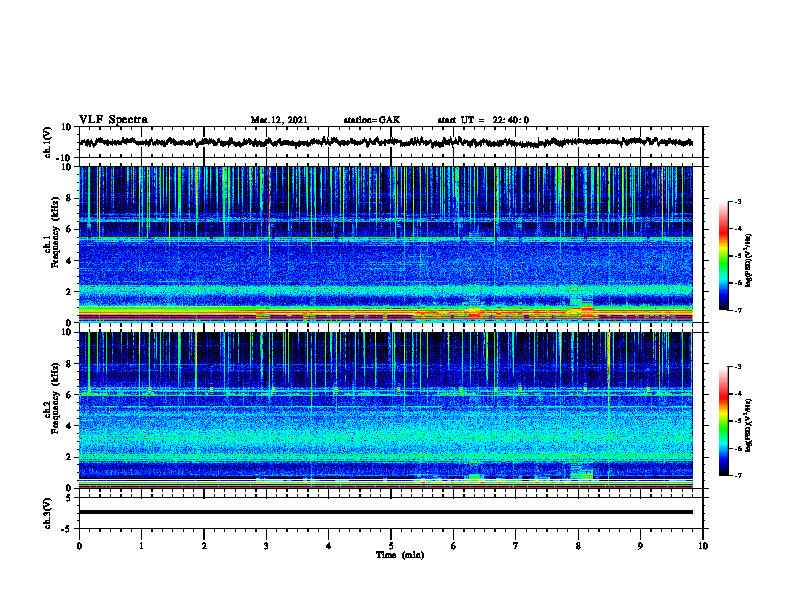The height and width of the screenshot is (612, 792).
Task: Click the "-5" tick on ch.3(V) axis
Action: (x=68, y=529)
